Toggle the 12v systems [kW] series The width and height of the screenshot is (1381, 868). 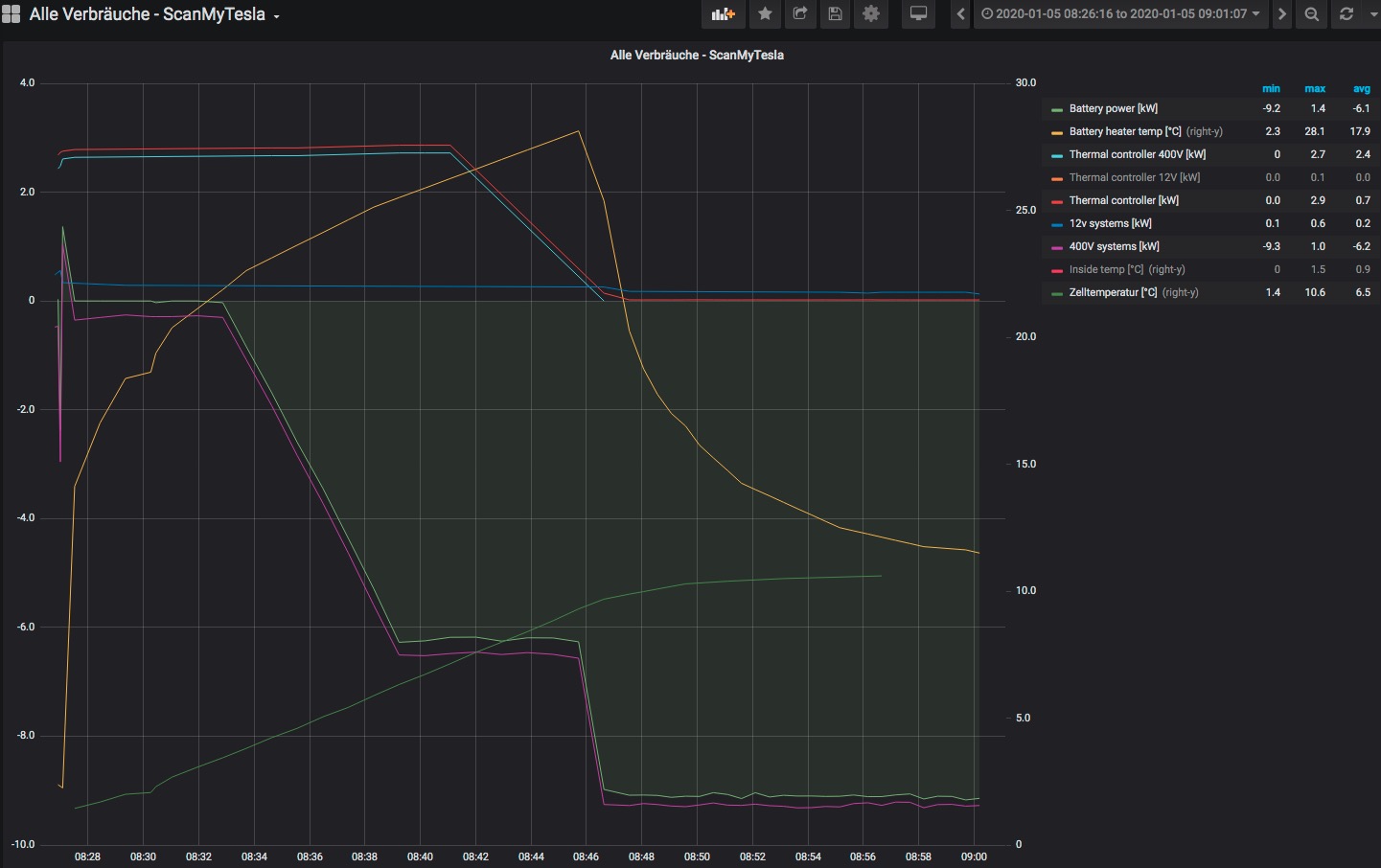coord(1111,224)
